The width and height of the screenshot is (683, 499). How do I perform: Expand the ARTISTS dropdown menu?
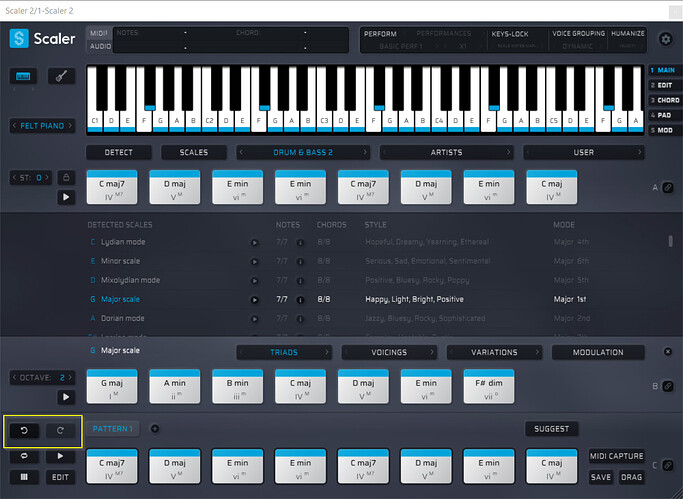[x=447, y=153]
